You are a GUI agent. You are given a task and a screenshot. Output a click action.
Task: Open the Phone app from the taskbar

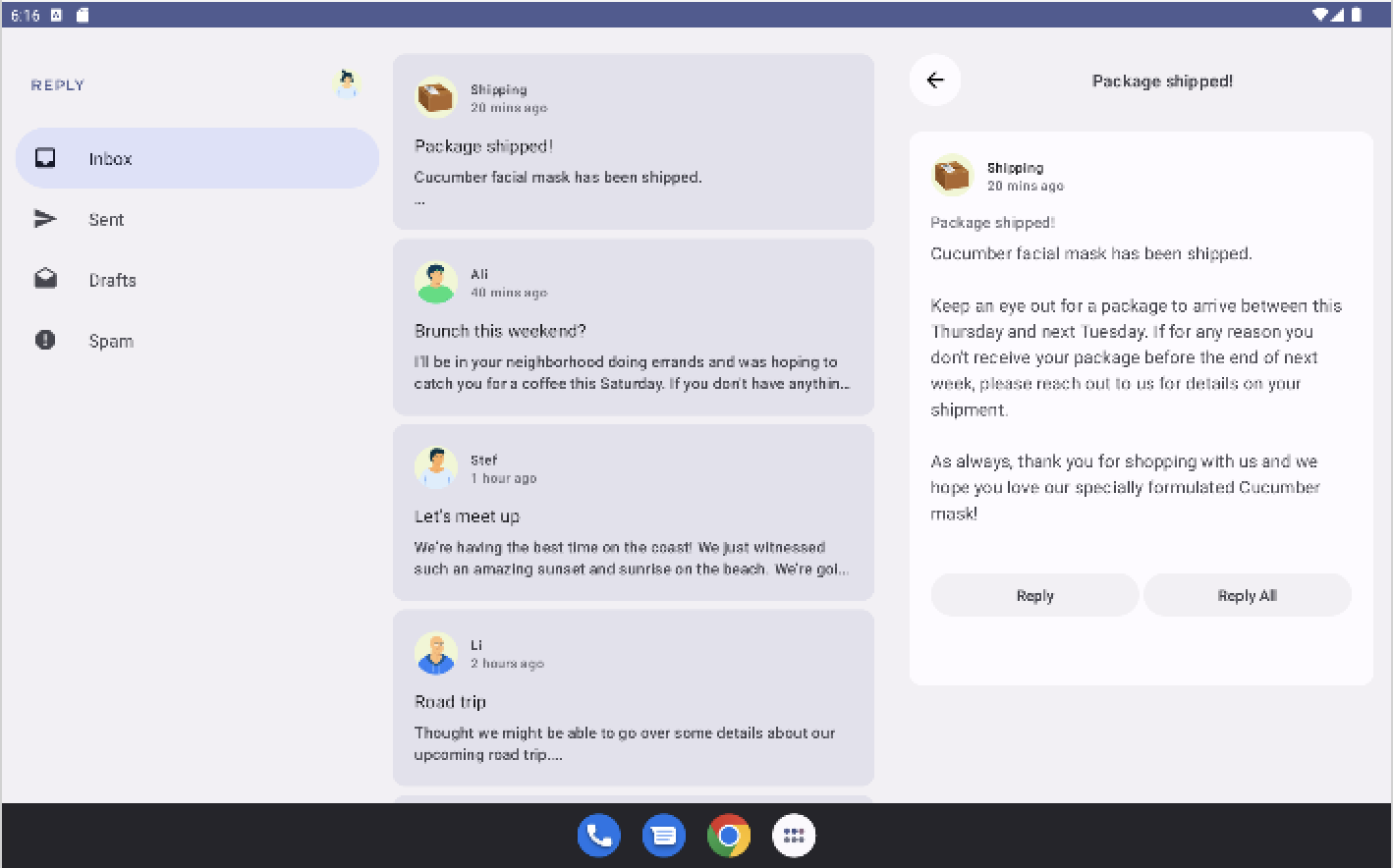[x=598, y=836]
